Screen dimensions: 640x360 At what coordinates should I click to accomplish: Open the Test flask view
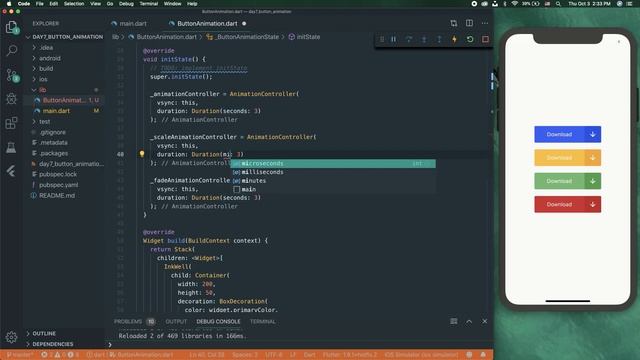pos(11,147)
